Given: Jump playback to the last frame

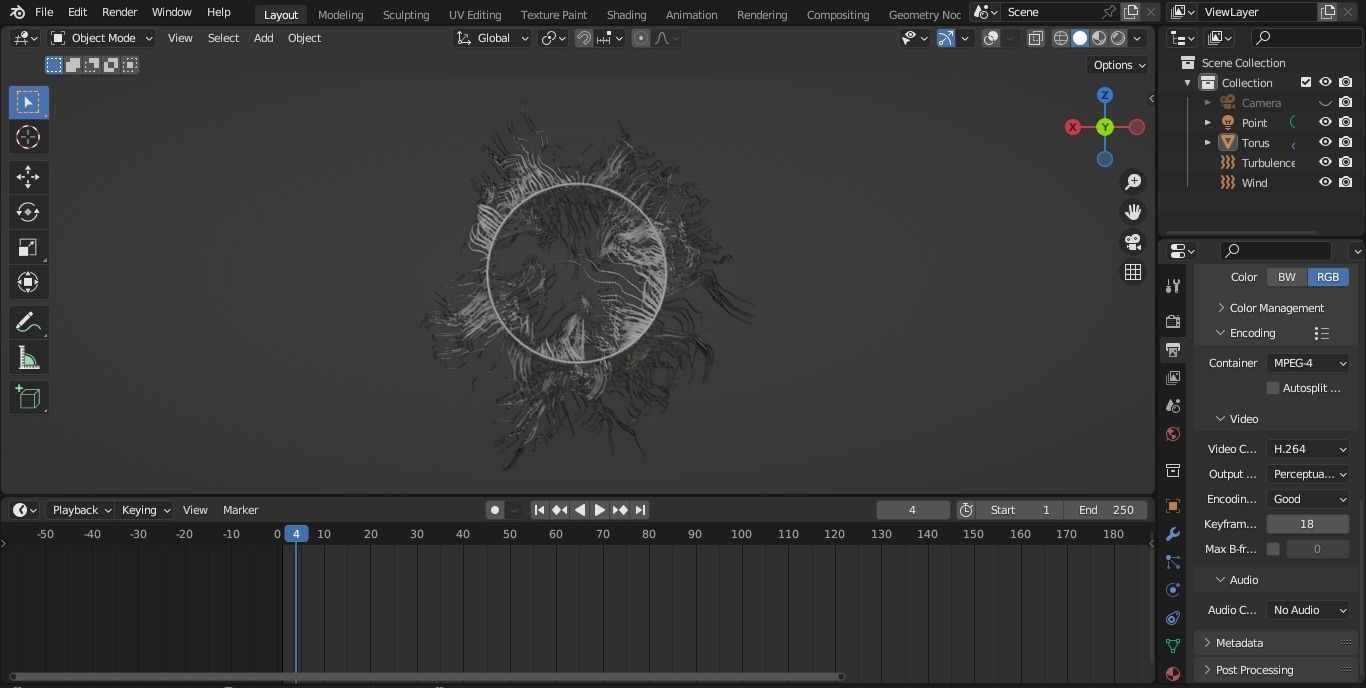Looking at the screenshot, I should click(640, 509).
